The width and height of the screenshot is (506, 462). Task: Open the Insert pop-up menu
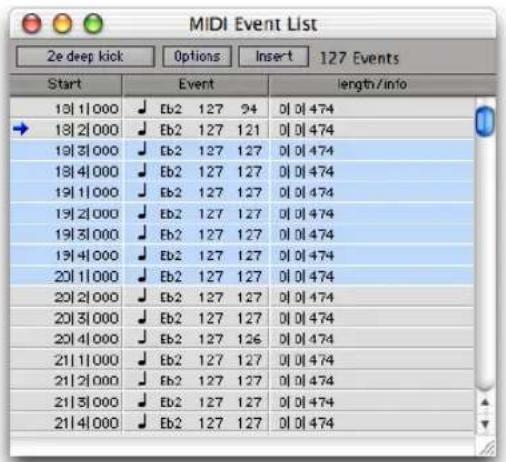point(274,56)
